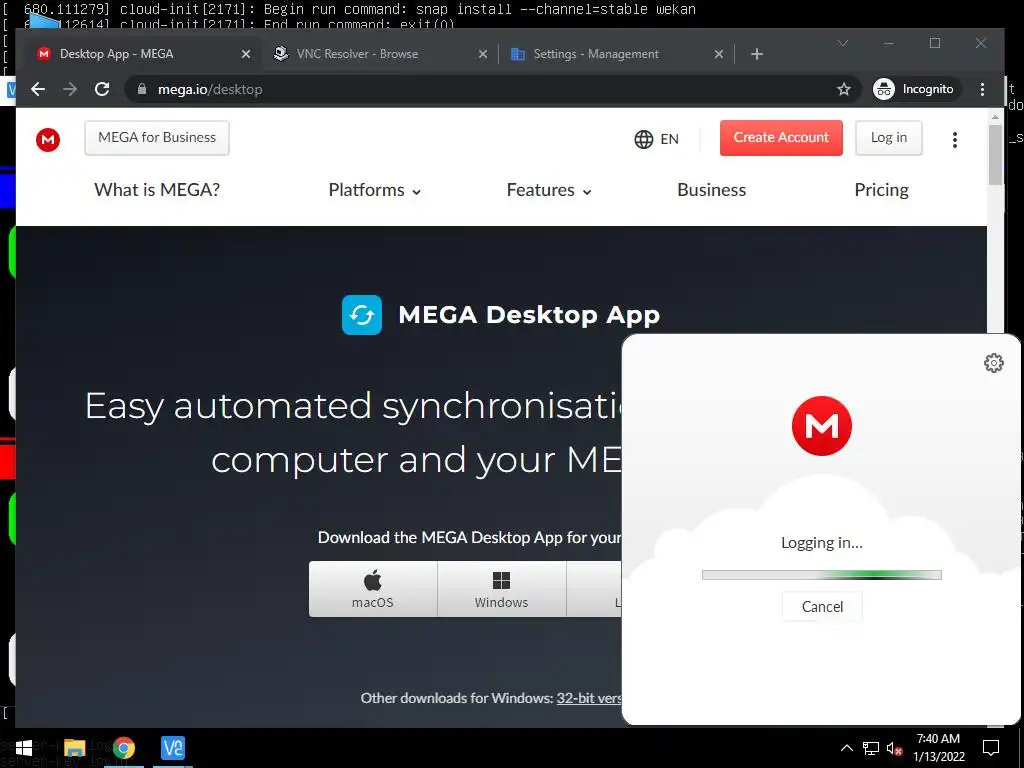Open the MEGA site three-dot menu
Viewport: 1024px width, 768px height.
pyautogui.click(x=954, y=140)
